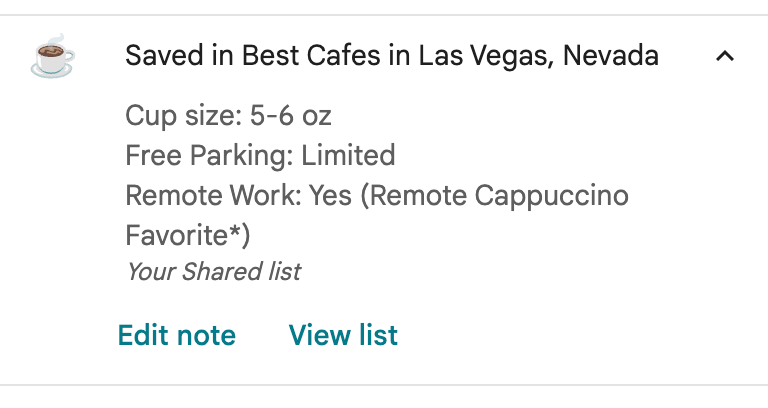Click the 'Saved in' words in the heading
The image size is (768, 408).
179,55
